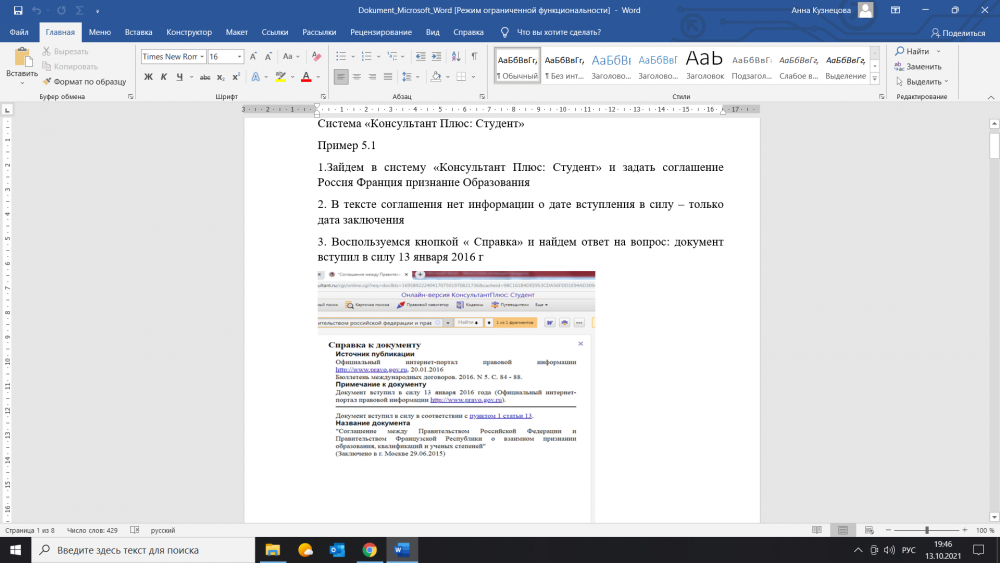1000x563 pixels.
Task: Open Google Chrome from the taskbar
Action: tap(369, 549)
